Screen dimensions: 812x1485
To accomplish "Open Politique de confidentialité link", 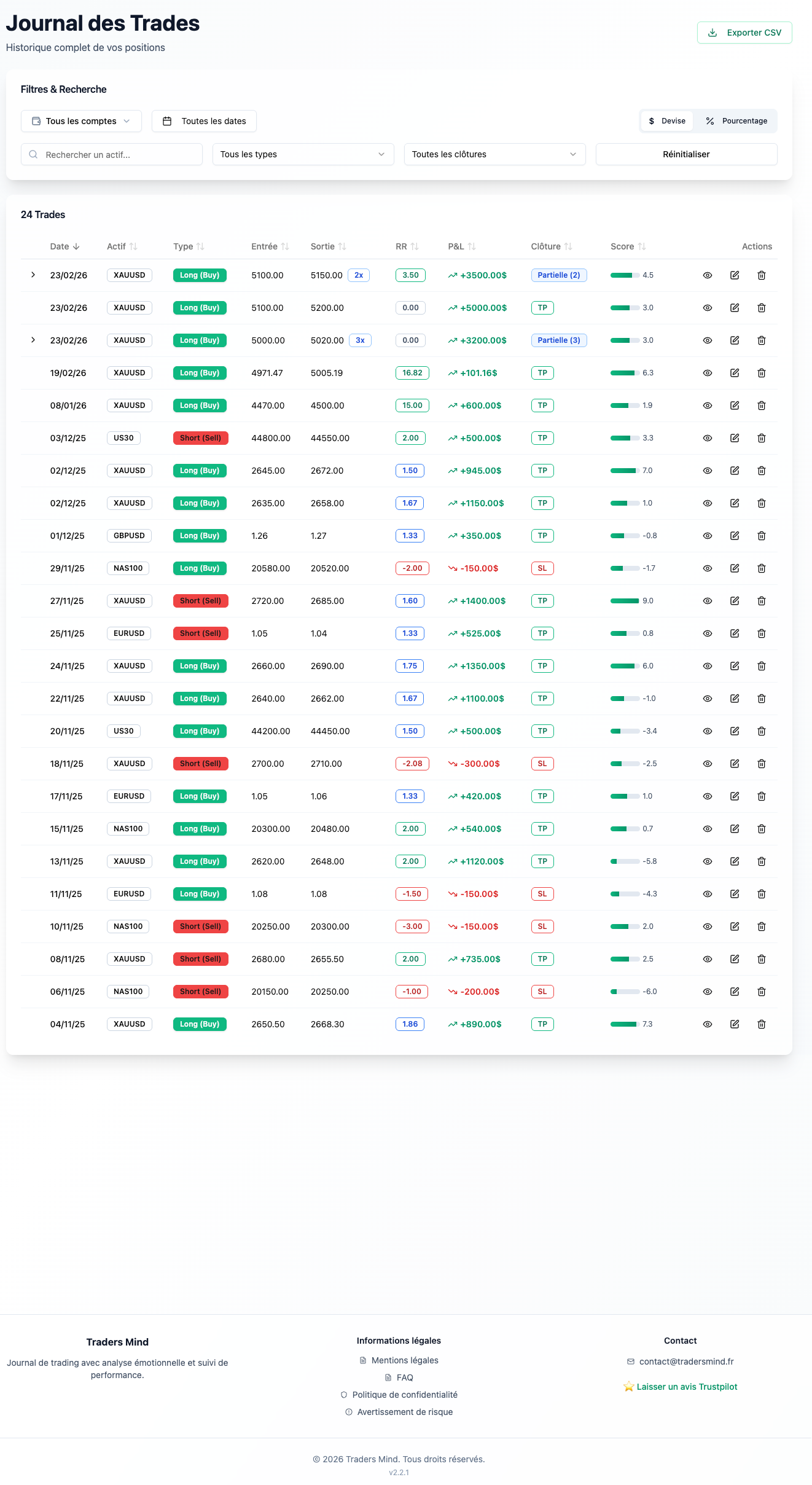I will click(399, 1395).
